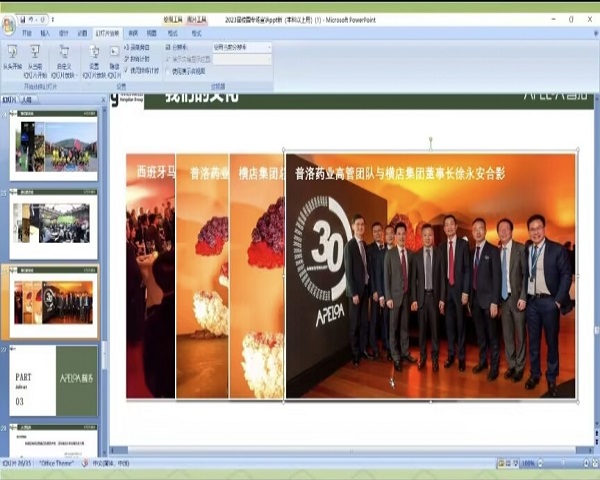Switch to the 视图 (View) ribbon tab
This screenshot has height=480, width=600.
(x=152, y=34)
